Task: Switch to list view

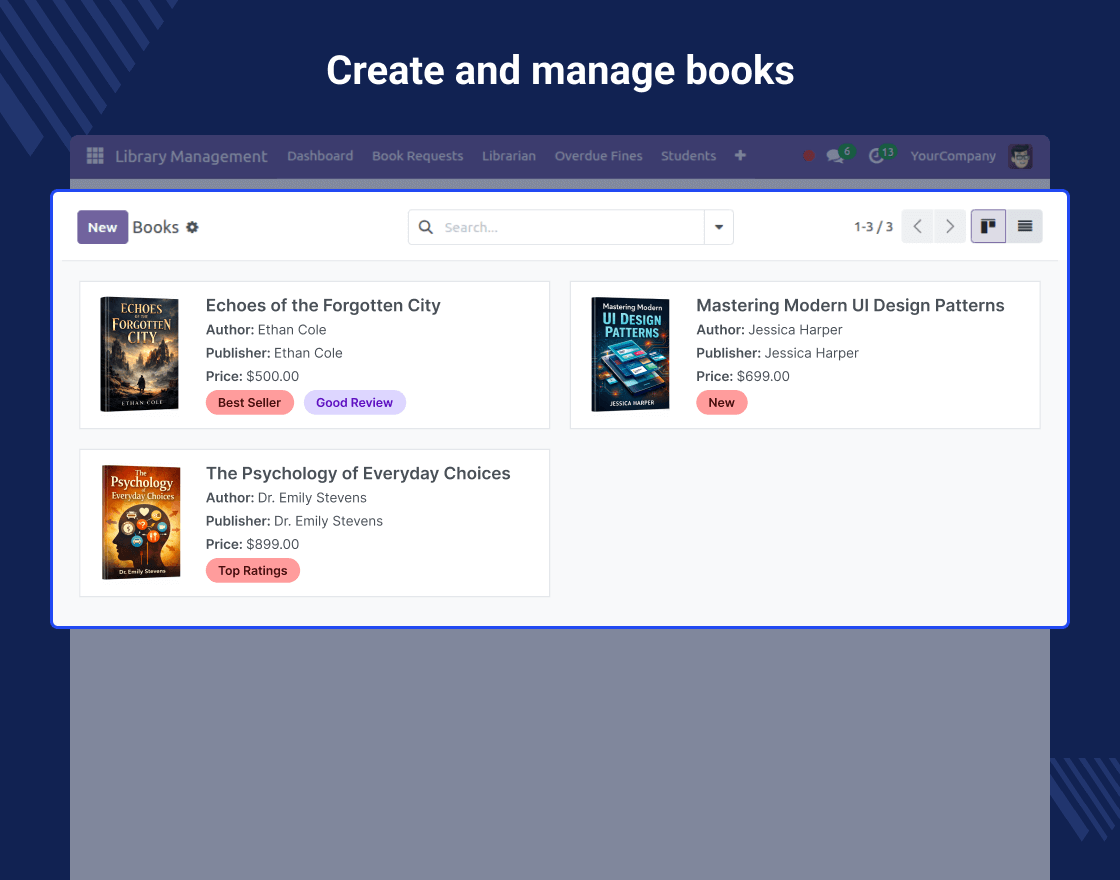Action: 1025,226
